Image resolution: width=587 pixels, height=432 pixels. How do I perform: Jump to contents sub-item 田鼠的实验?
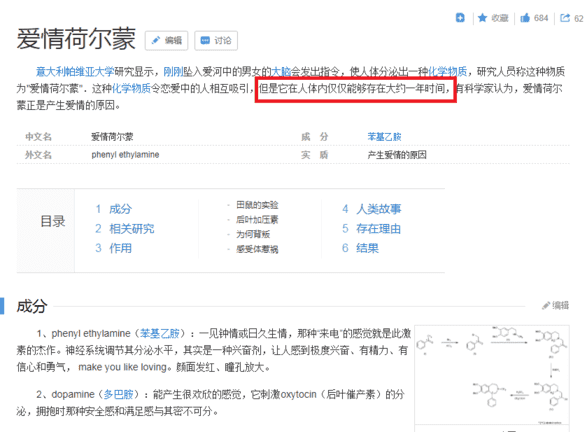[x=257, y=205]
